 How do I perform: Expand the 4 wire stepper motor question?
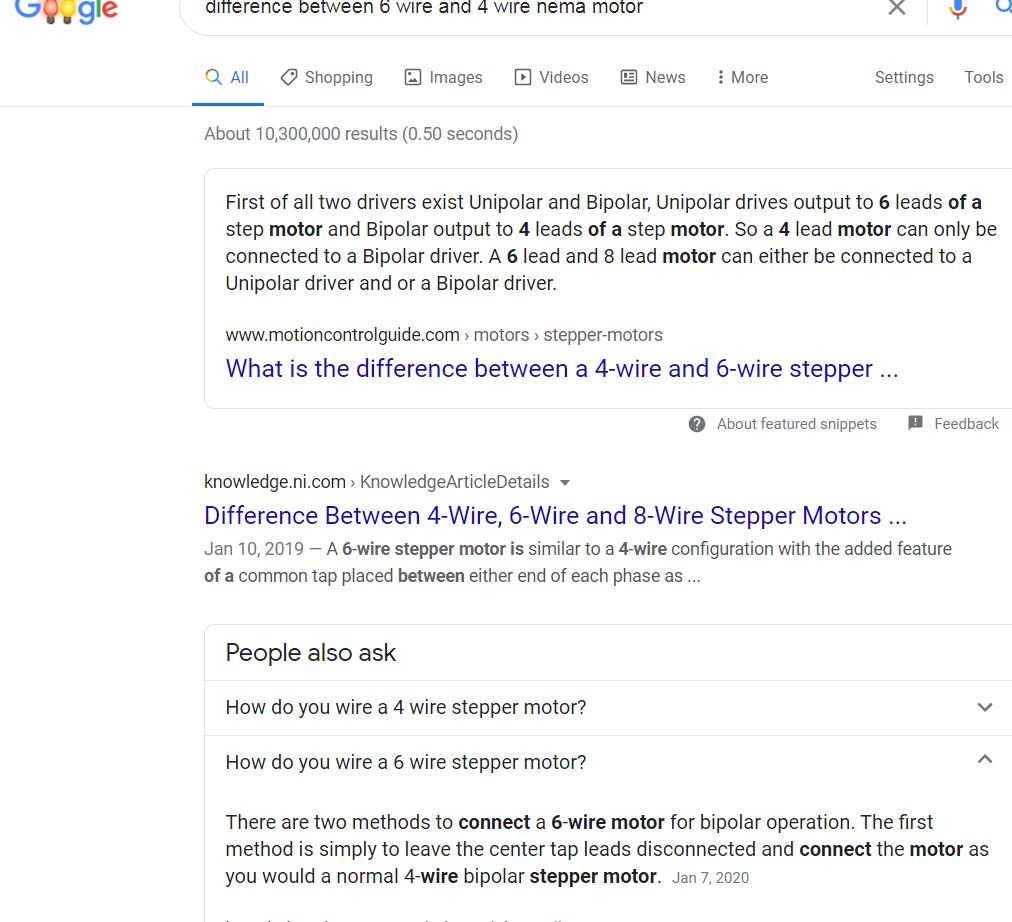click(984, 707)
